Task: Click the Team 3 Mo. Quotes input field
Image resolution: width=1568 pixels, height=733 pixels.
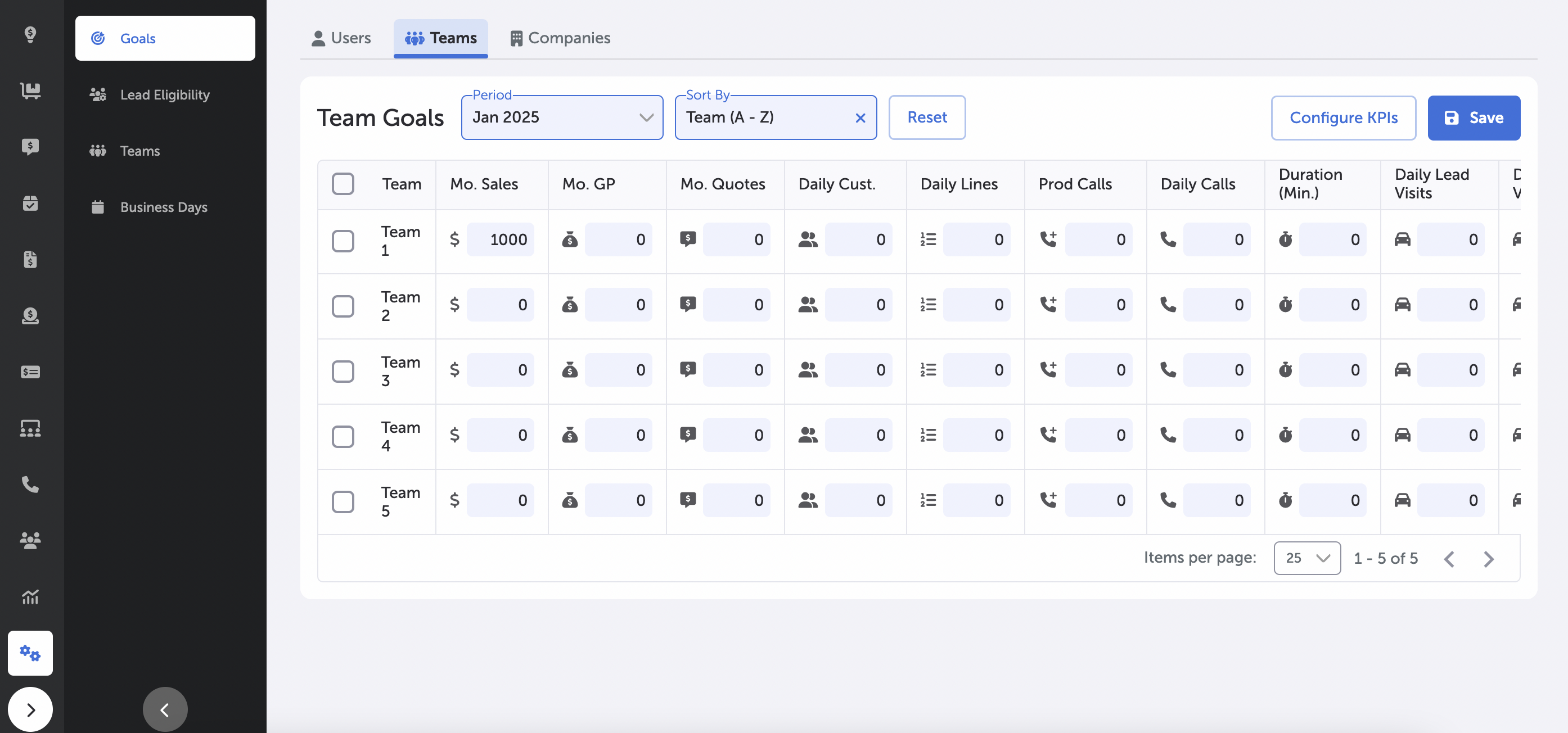Action: (x=737, y=370)
